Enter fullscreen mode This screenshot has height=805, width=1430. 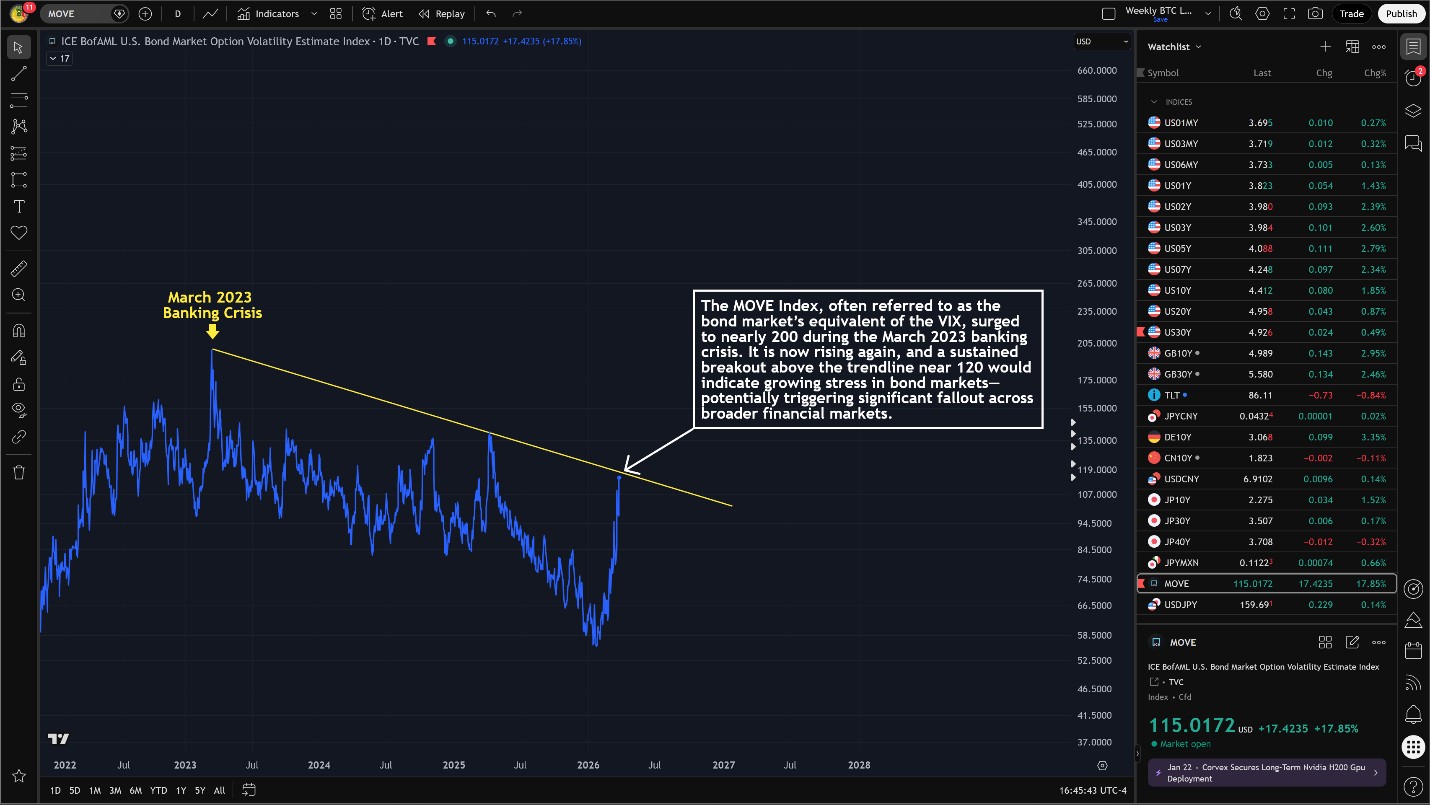pos(1289,14)
